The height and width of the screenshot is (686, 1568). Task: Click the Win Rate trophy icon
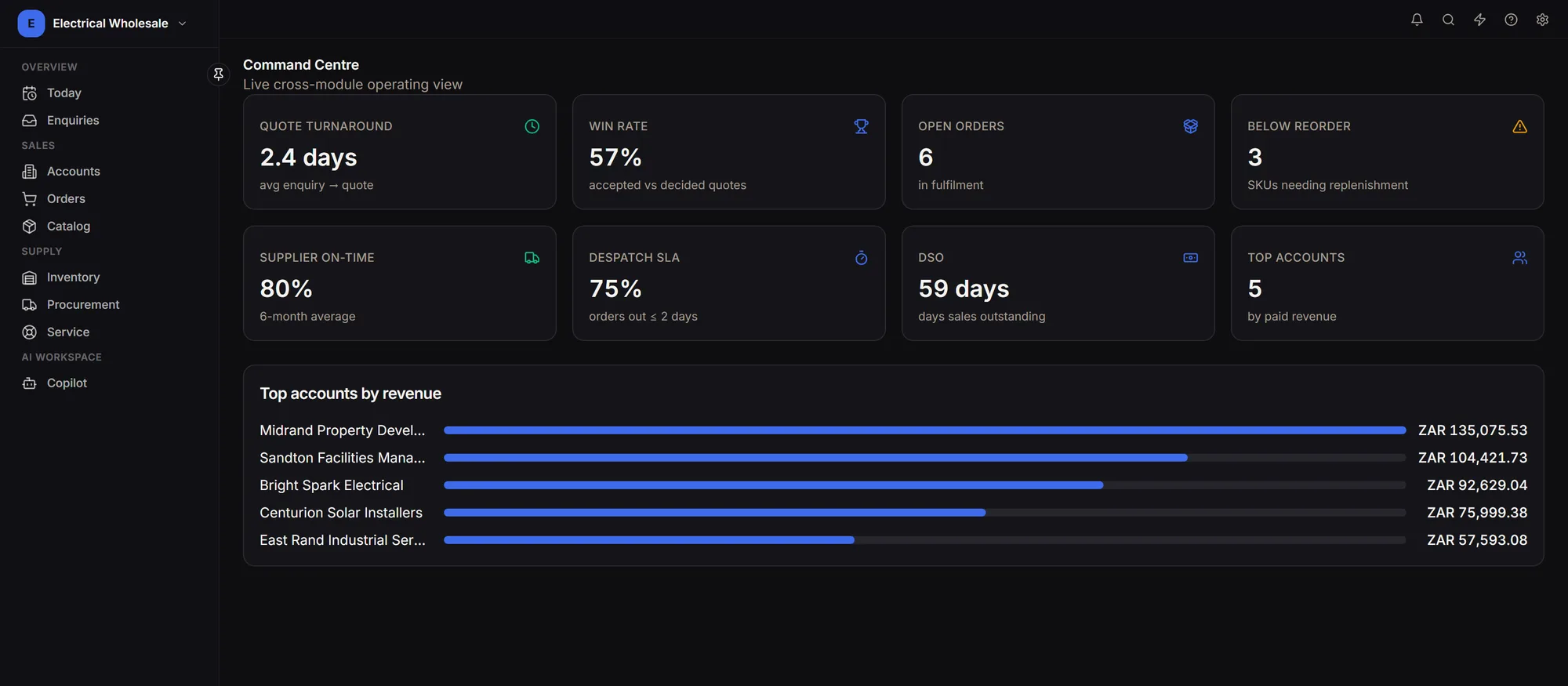861,126
